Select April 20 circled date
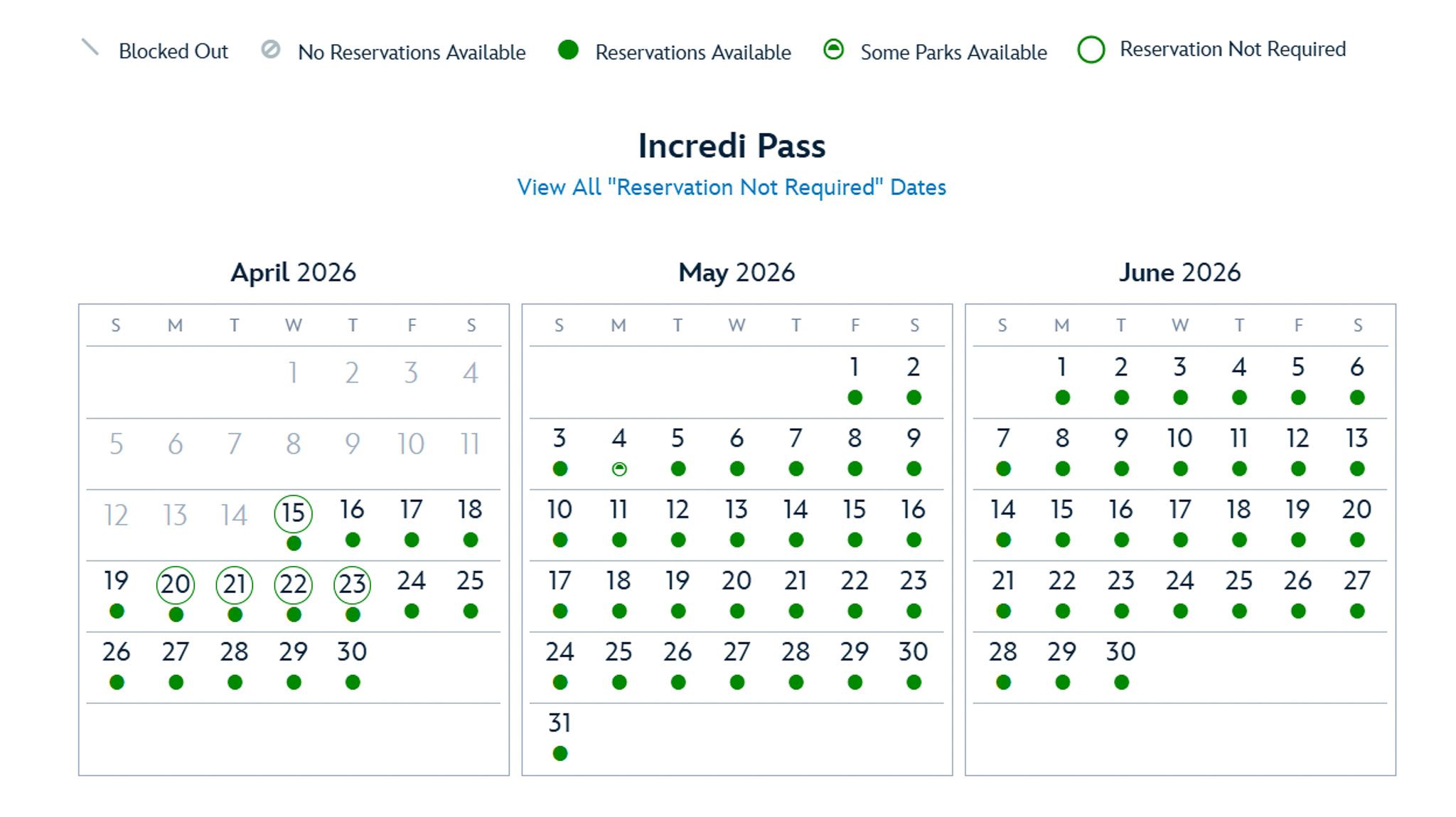Screen dimensions: 1456x817 tap(176, 584)
